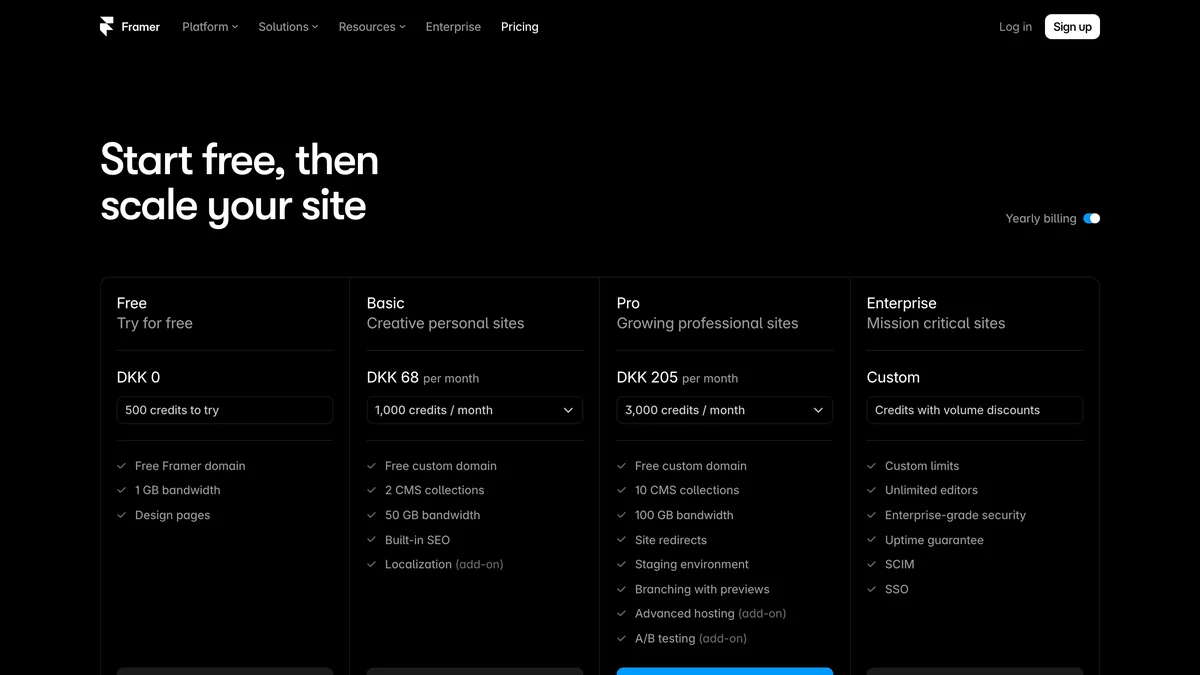Click the Pro plan title

pos(628,303)
